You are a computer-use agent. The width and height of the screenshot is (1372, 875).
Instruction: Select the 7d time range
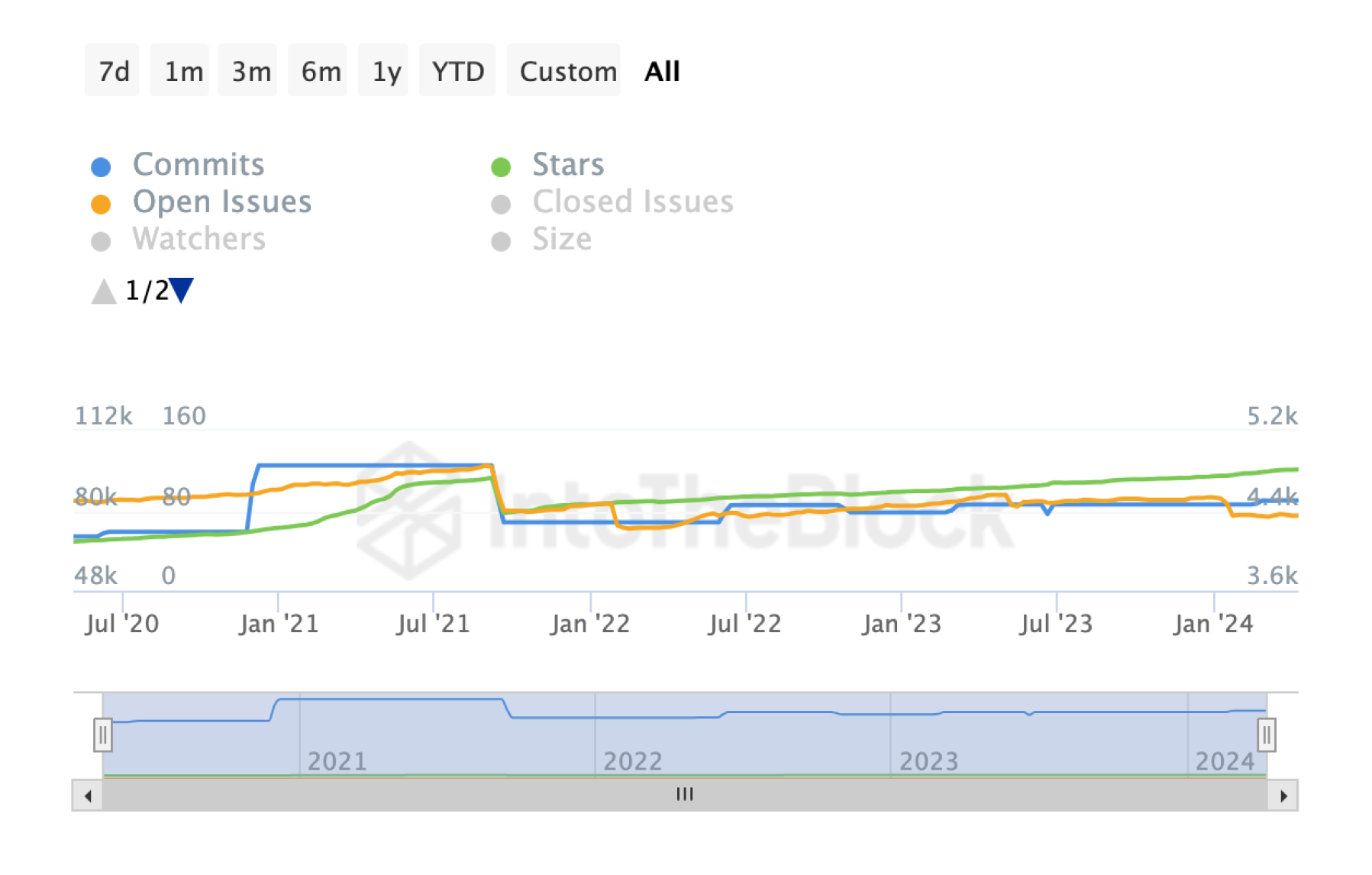click(x=113, y=71)
